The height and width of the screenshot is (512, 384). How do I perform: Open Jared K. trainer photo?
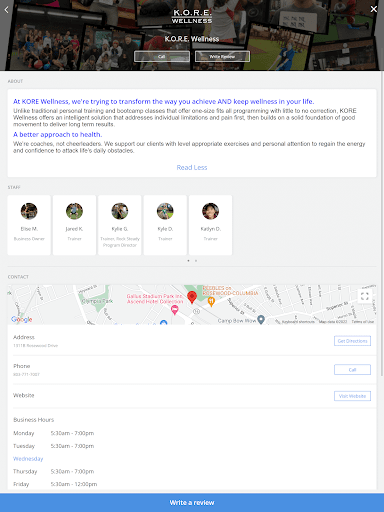74,211
